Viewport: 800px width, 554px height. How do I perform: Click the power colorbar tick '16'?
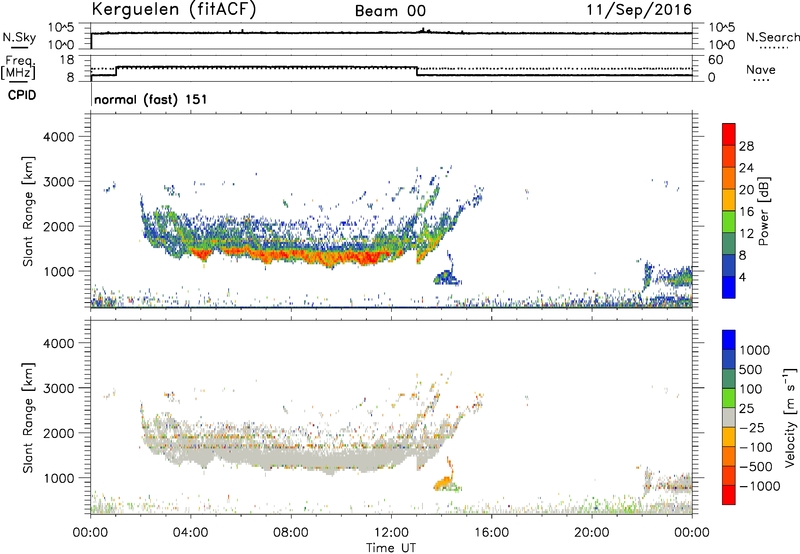pos(746,212)
